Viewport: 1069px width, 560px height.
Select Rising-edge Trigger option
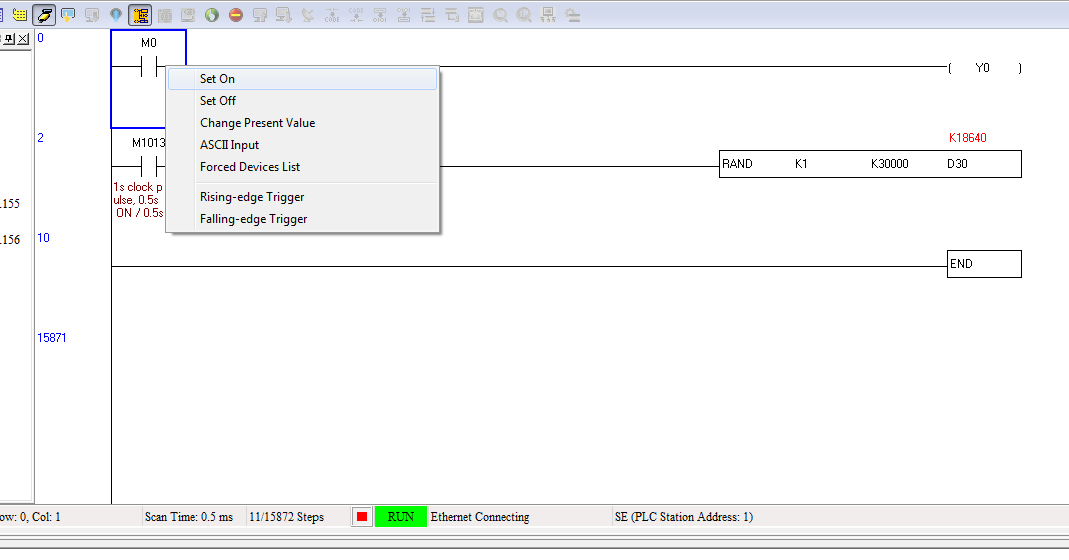(252, 197)
